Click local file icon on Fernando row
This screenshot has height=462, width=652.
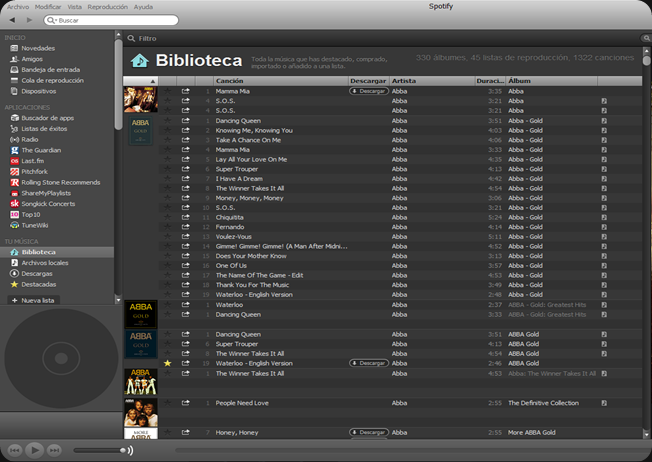click(604, 227)
